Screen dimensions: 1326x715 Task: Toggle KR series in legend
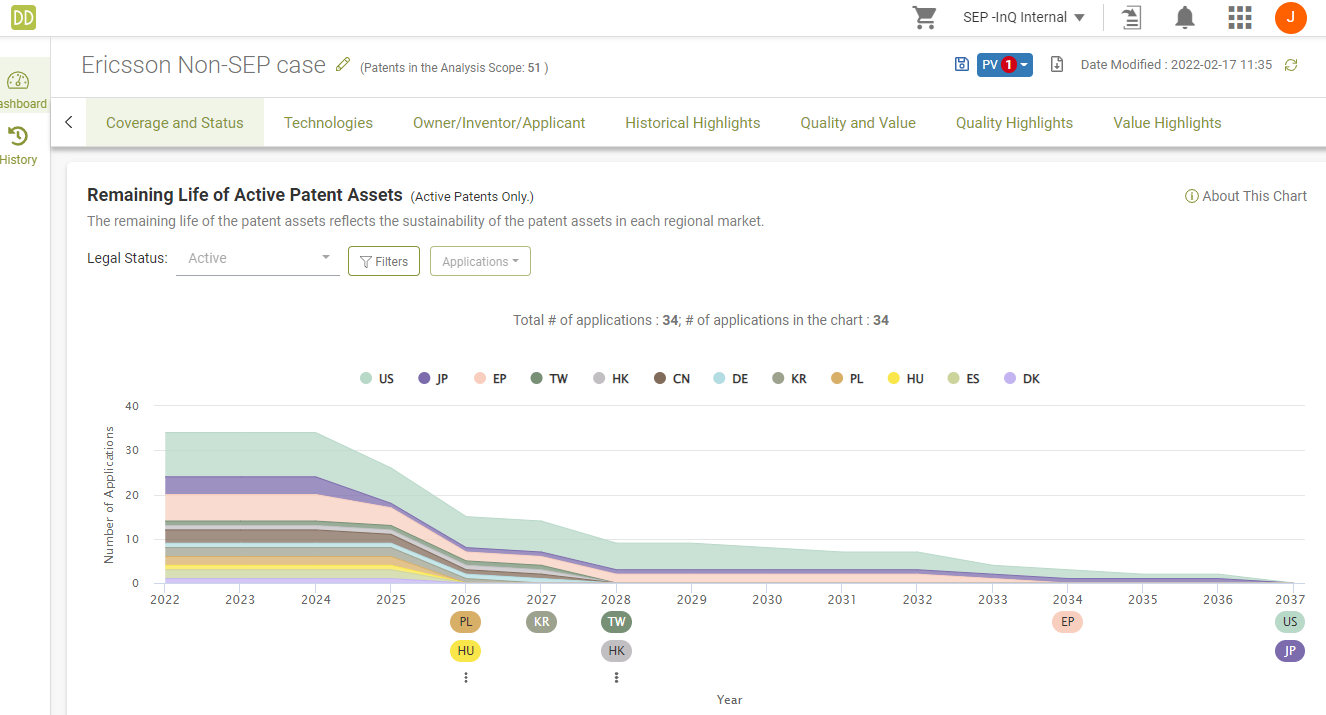(x=790, y=379)
